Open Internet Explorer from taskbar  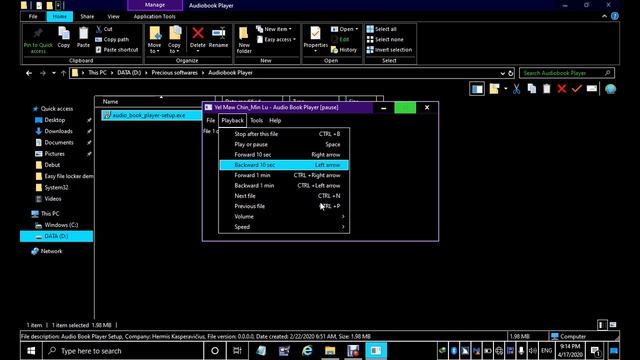click(307, 351)
